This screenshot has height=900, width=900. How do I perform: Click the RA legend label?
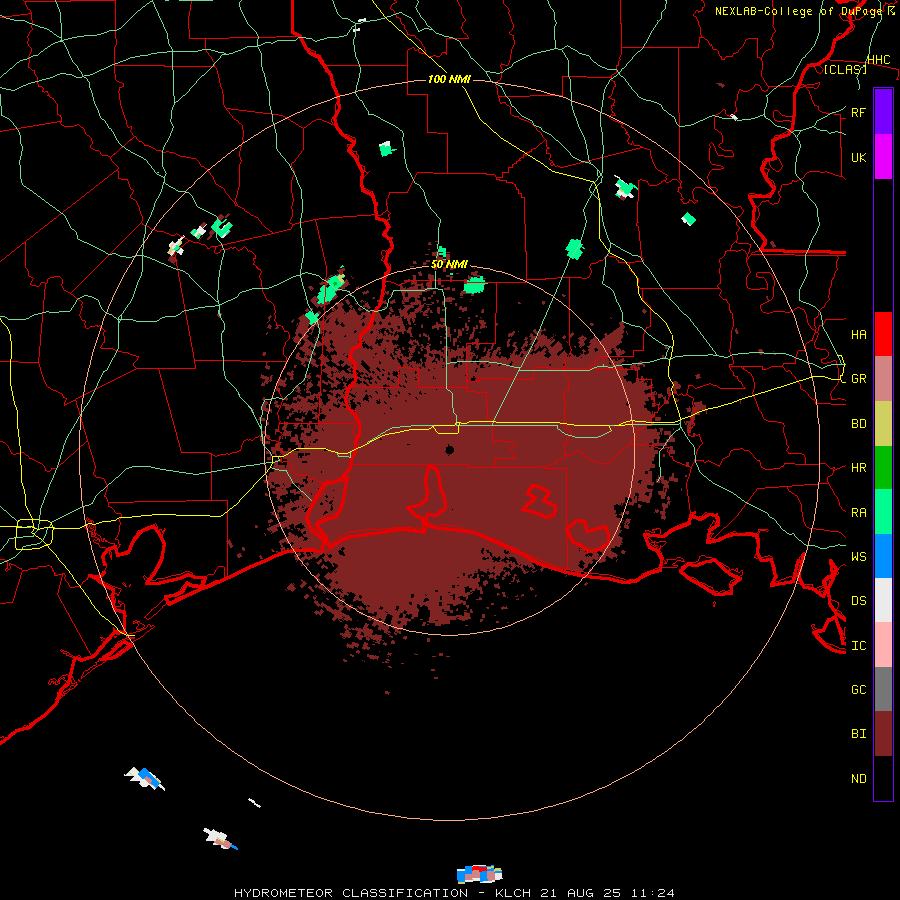858,513
